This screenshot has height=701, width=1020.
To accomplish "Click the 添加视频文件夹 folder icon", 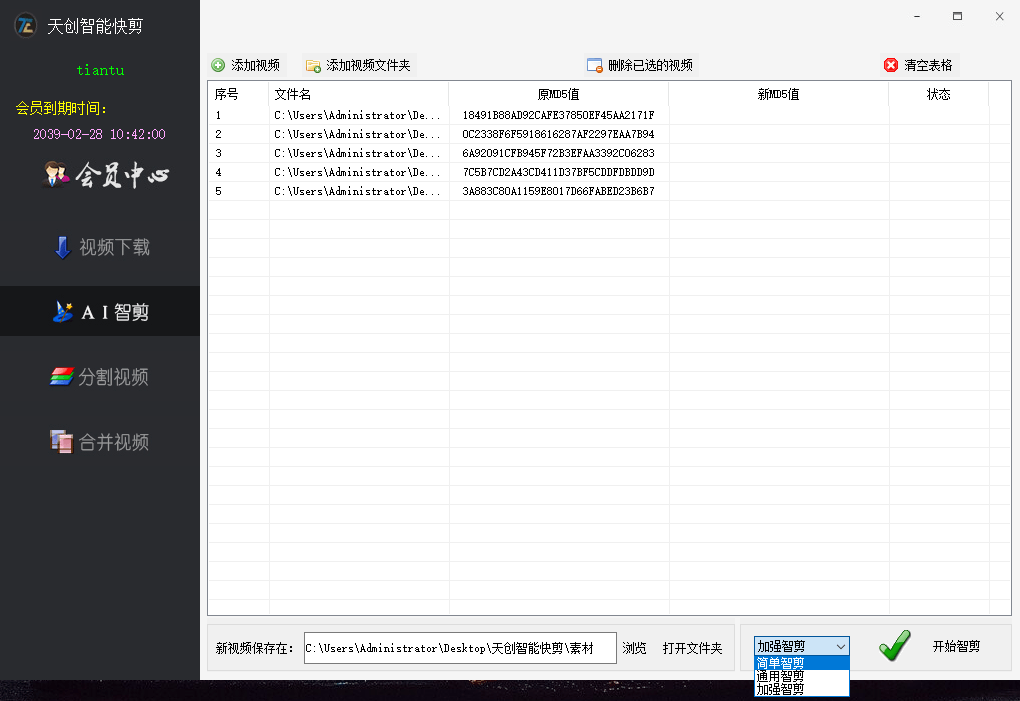I will coord(313,66).
